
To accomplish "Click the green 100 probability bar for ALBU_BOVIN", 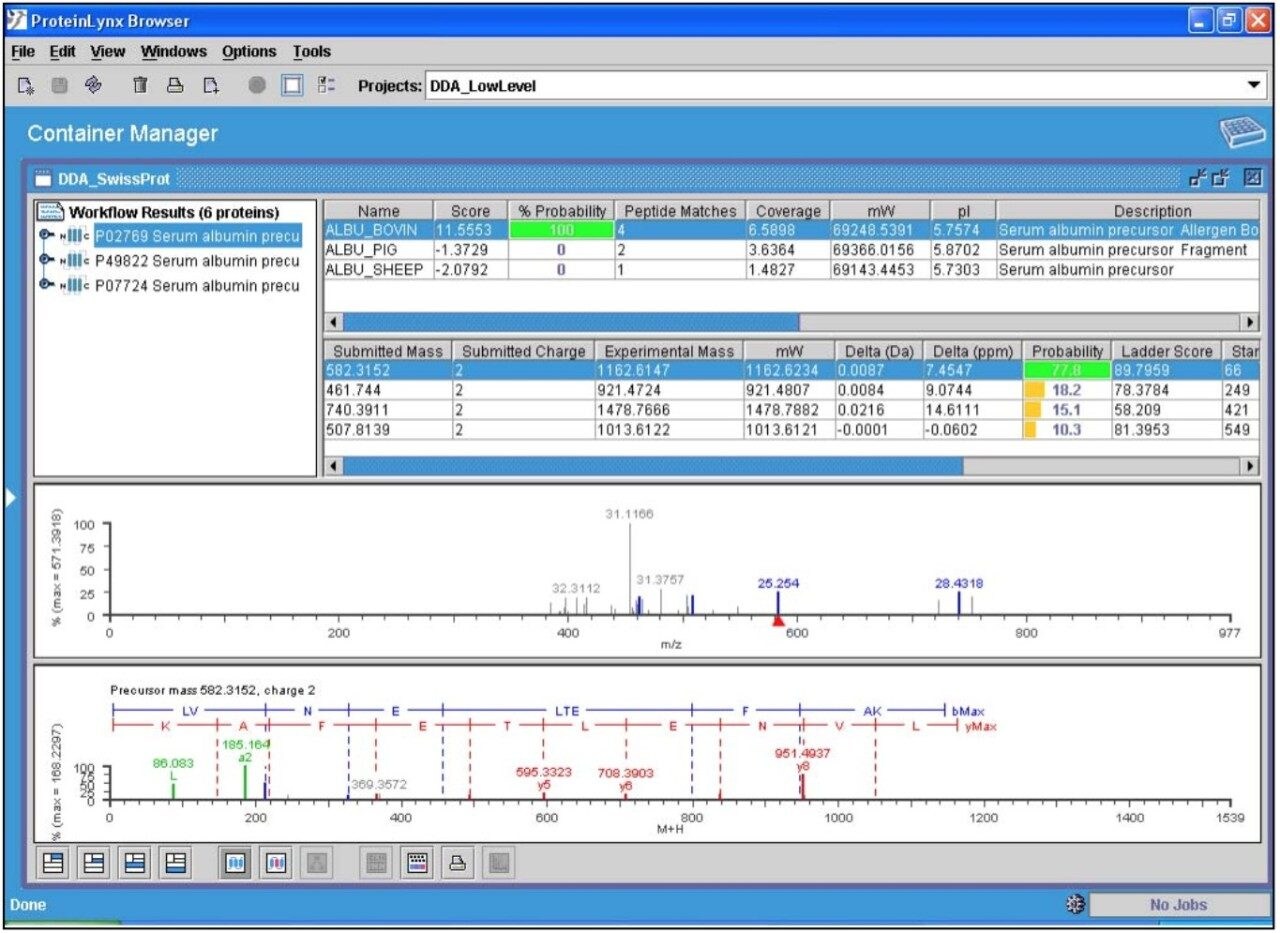I will click(x=562, y=230).
